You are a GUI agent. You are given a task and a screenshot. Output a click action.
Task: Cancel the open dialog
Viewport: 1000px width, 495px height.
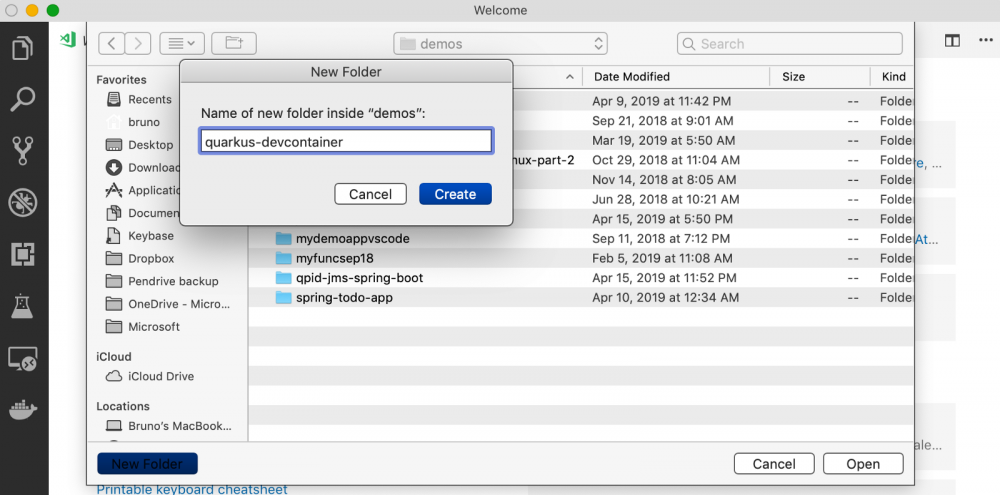[774, 464]
